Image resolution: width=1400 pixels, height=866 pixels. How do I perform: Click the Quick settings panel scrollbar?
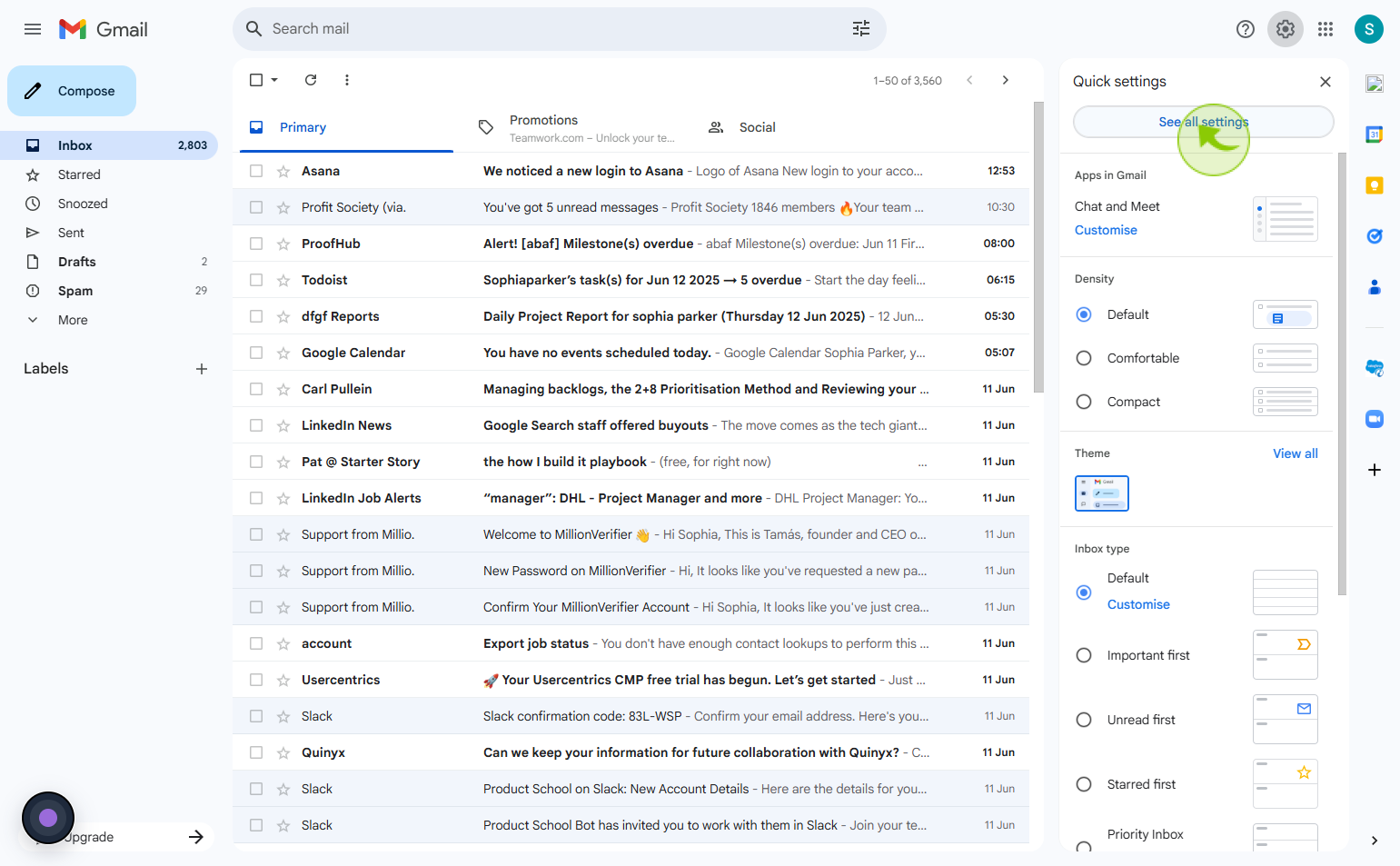[x=1342, y=373]
